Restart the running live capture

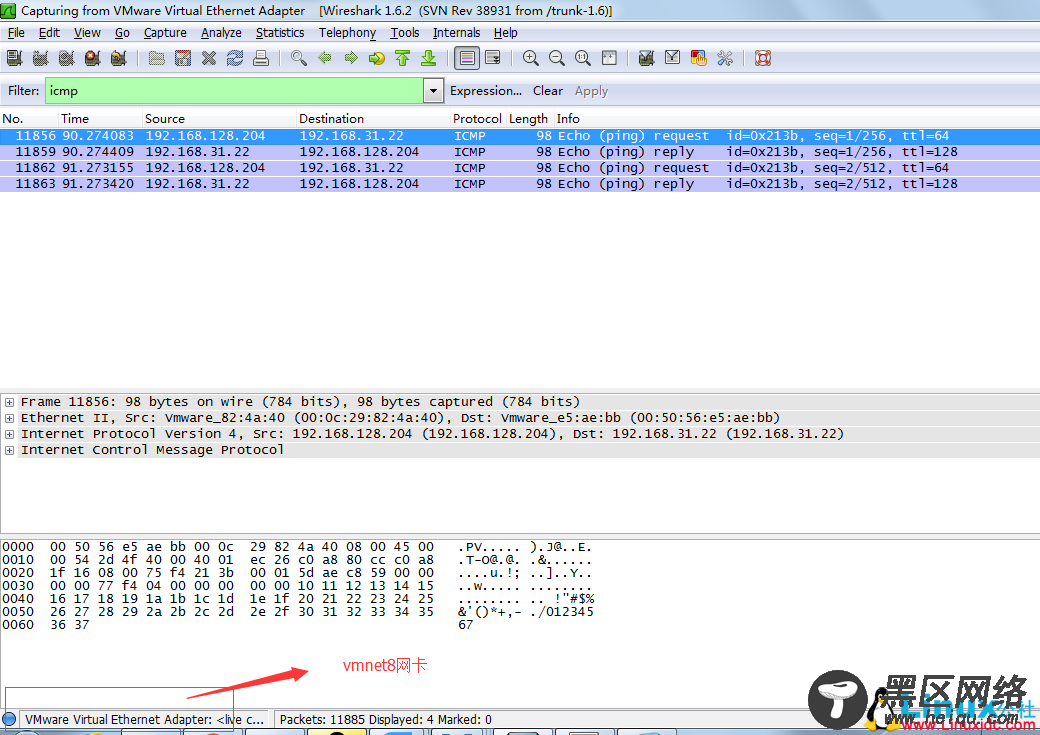tap(119, 58)
